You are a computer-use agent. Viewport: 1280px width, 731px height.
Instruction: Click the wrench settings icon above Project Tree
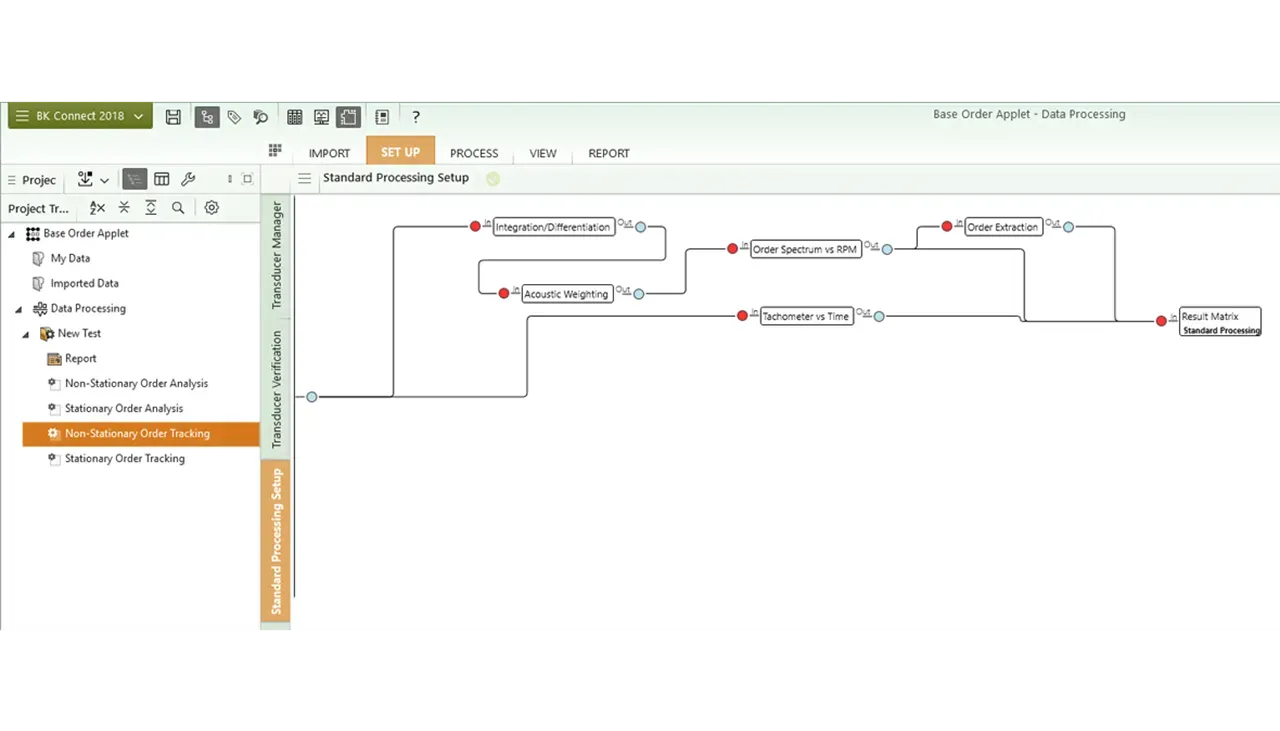pyautogui.click(x=188, y=179)
